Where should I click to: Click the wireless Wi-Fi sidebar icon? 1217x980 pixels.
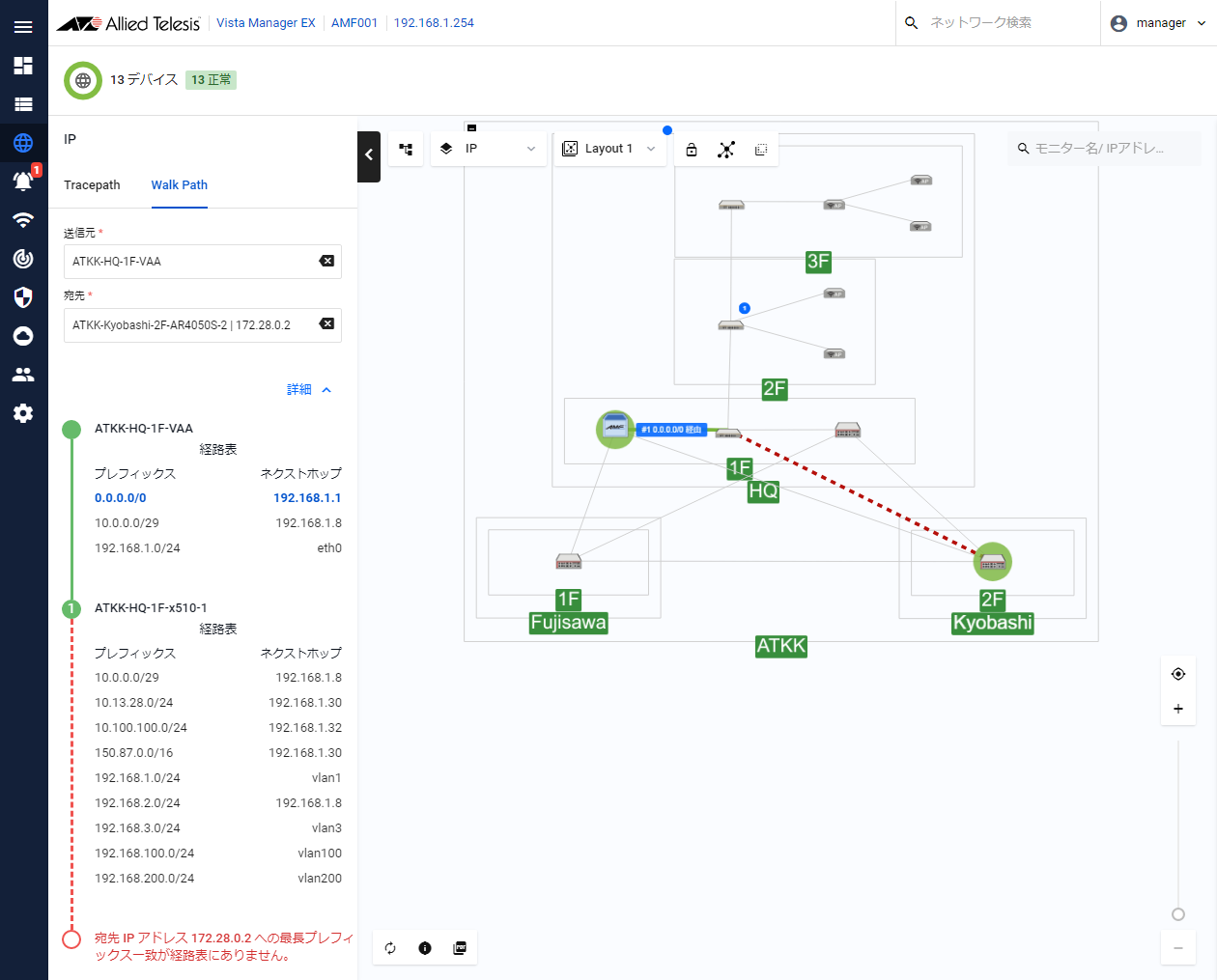coord(23,220)
